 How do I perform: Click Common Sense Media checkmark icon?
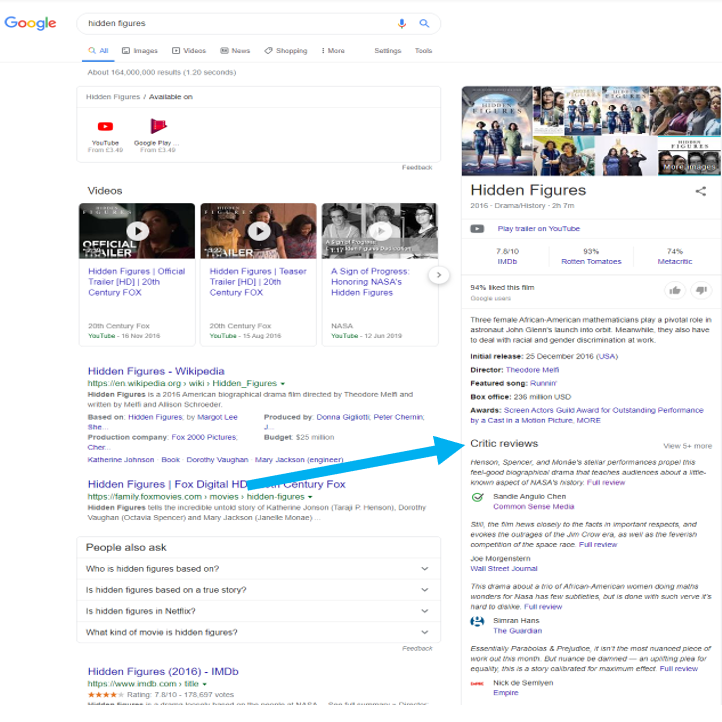coord(477,498)
